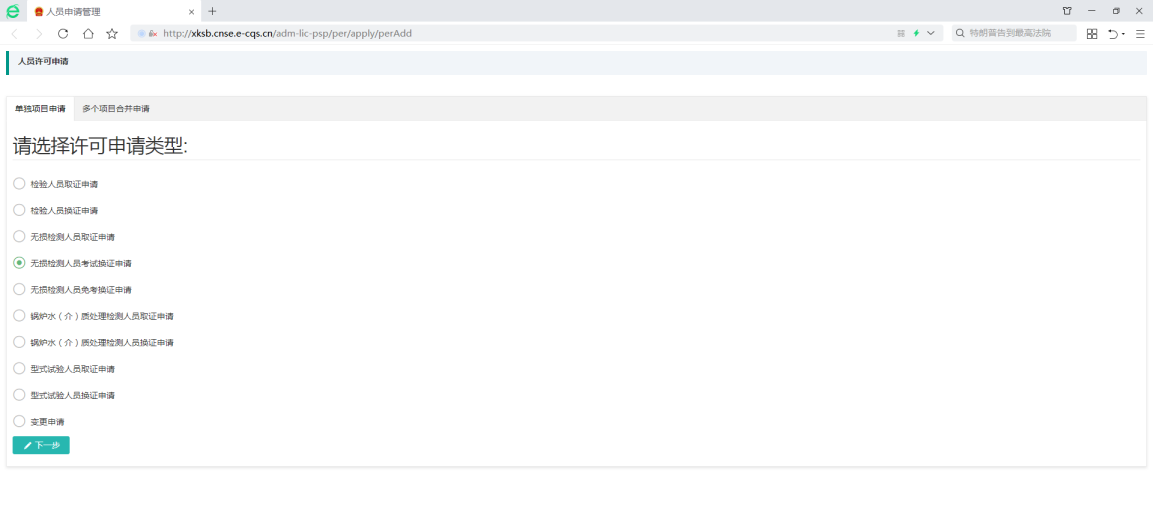This screenshot has height=528, width=1153.
Task: Select 型式试验人员取证申请 radio option
Action: 20,368
